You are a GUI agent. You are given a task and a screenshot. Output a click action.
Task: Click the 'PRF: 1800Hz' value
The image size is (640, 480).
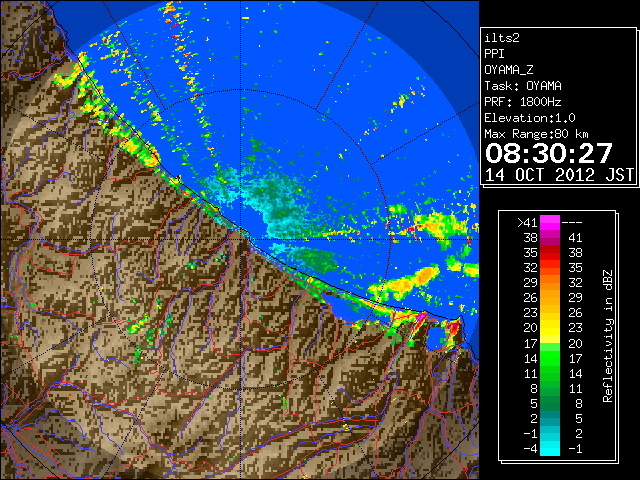[523, 102]
